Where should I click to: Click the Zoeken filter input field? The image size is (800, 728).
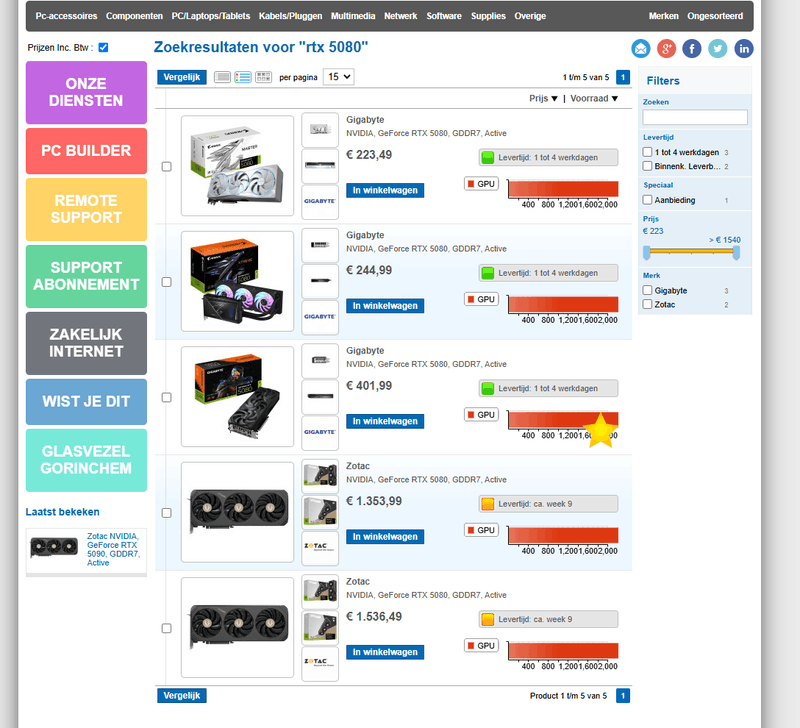695,115
